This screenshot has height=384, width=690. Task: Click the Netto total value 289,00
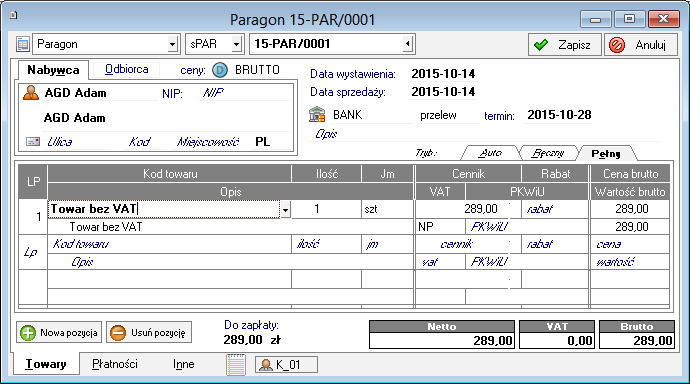[x=442, y=340]
